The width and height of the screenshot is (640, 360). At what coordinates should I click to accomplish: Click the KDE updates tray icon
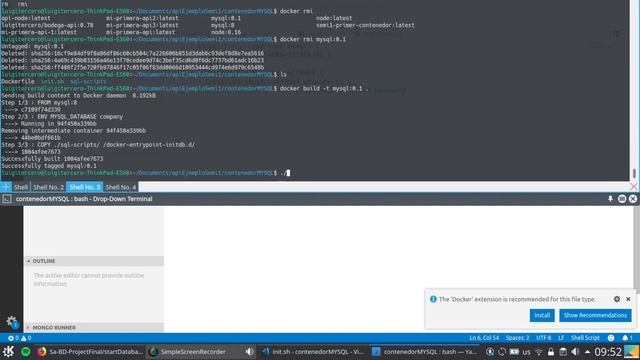tap(502, 352)
